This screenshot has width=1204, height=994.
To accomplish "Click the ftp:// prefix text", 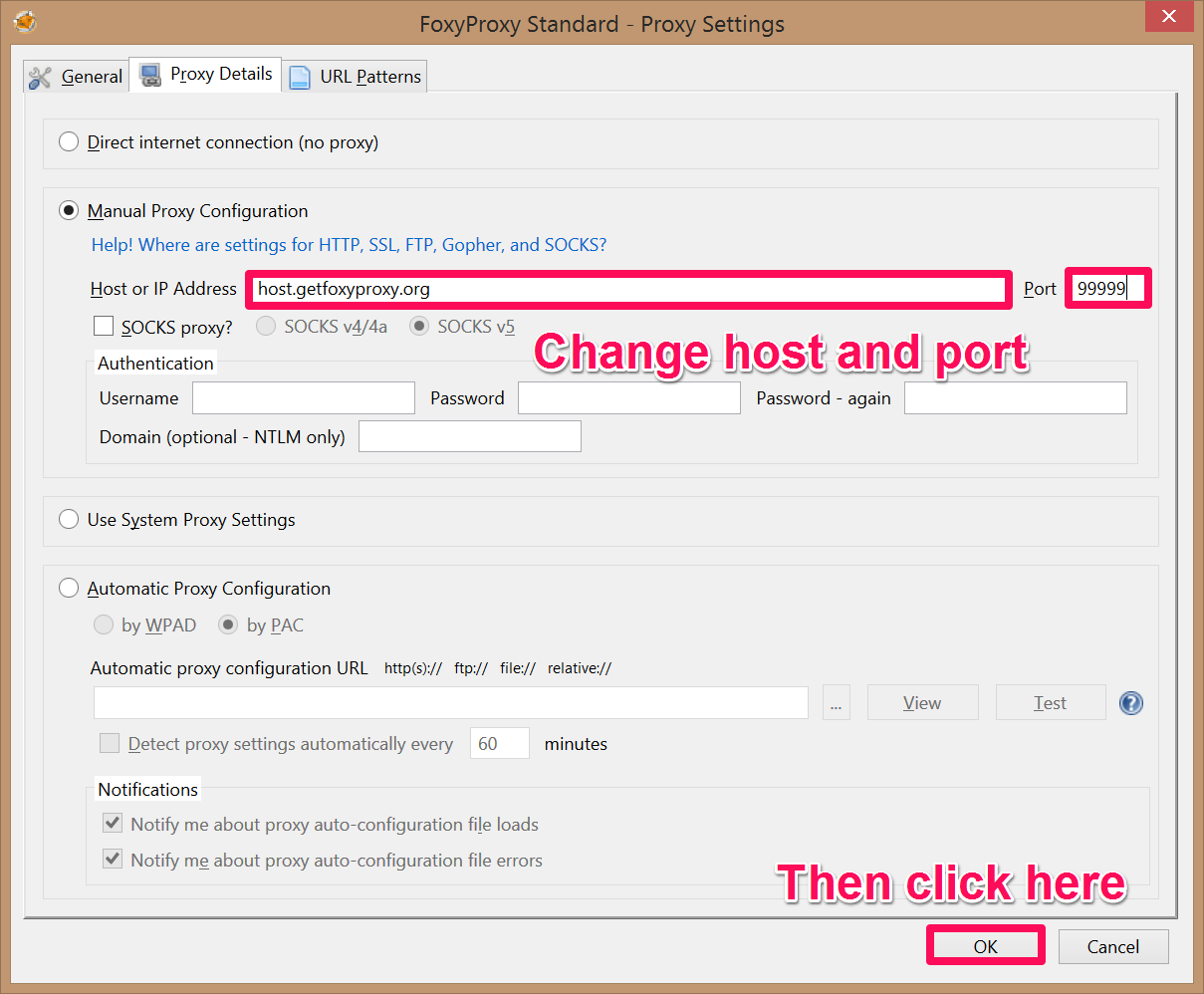I will pyautogui.click(x=471, y=668).
